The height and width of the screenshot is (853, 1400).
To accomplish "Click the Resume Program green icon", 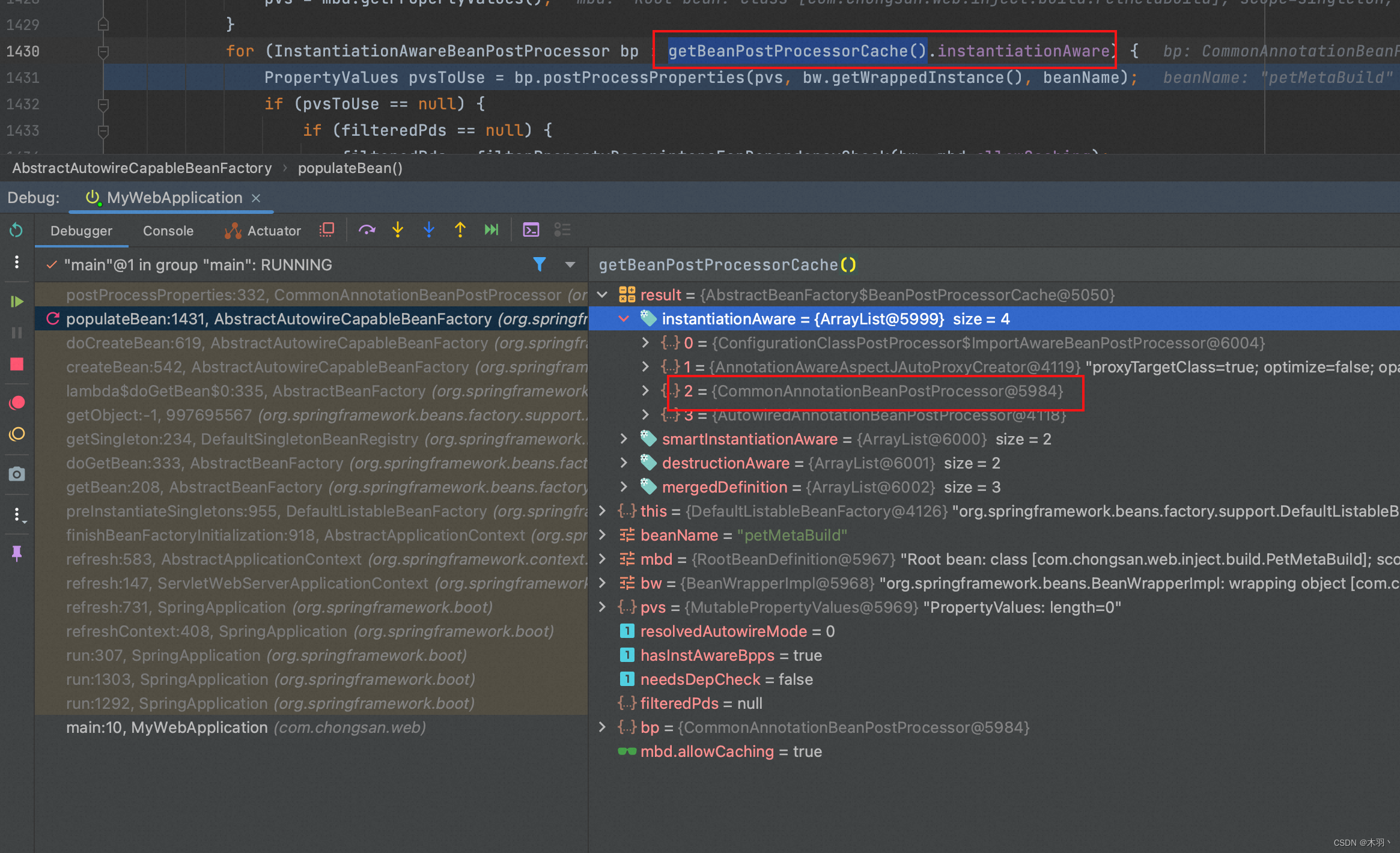I will point(17,302).
